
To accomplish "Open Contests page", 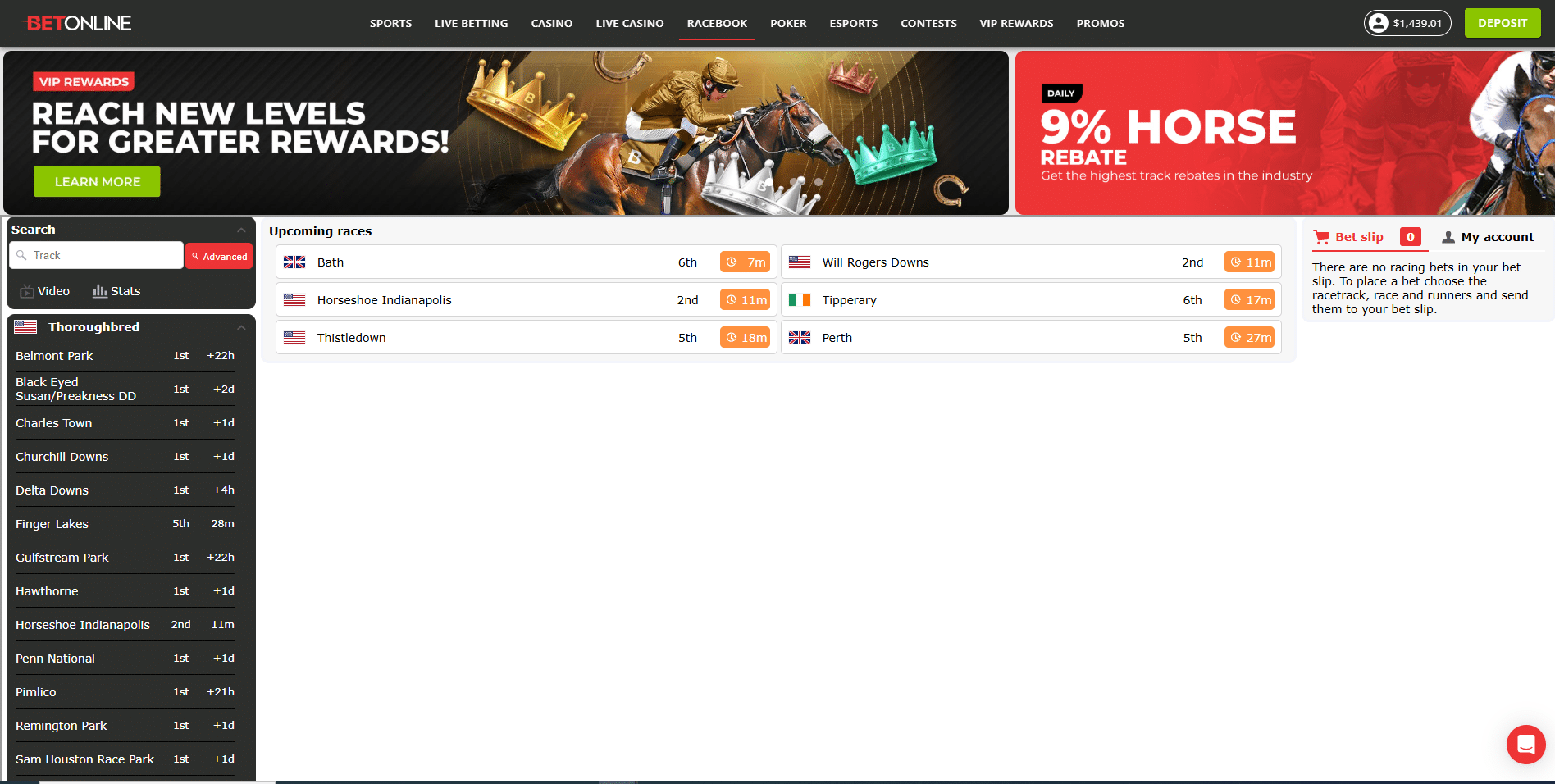I will 928,23.
